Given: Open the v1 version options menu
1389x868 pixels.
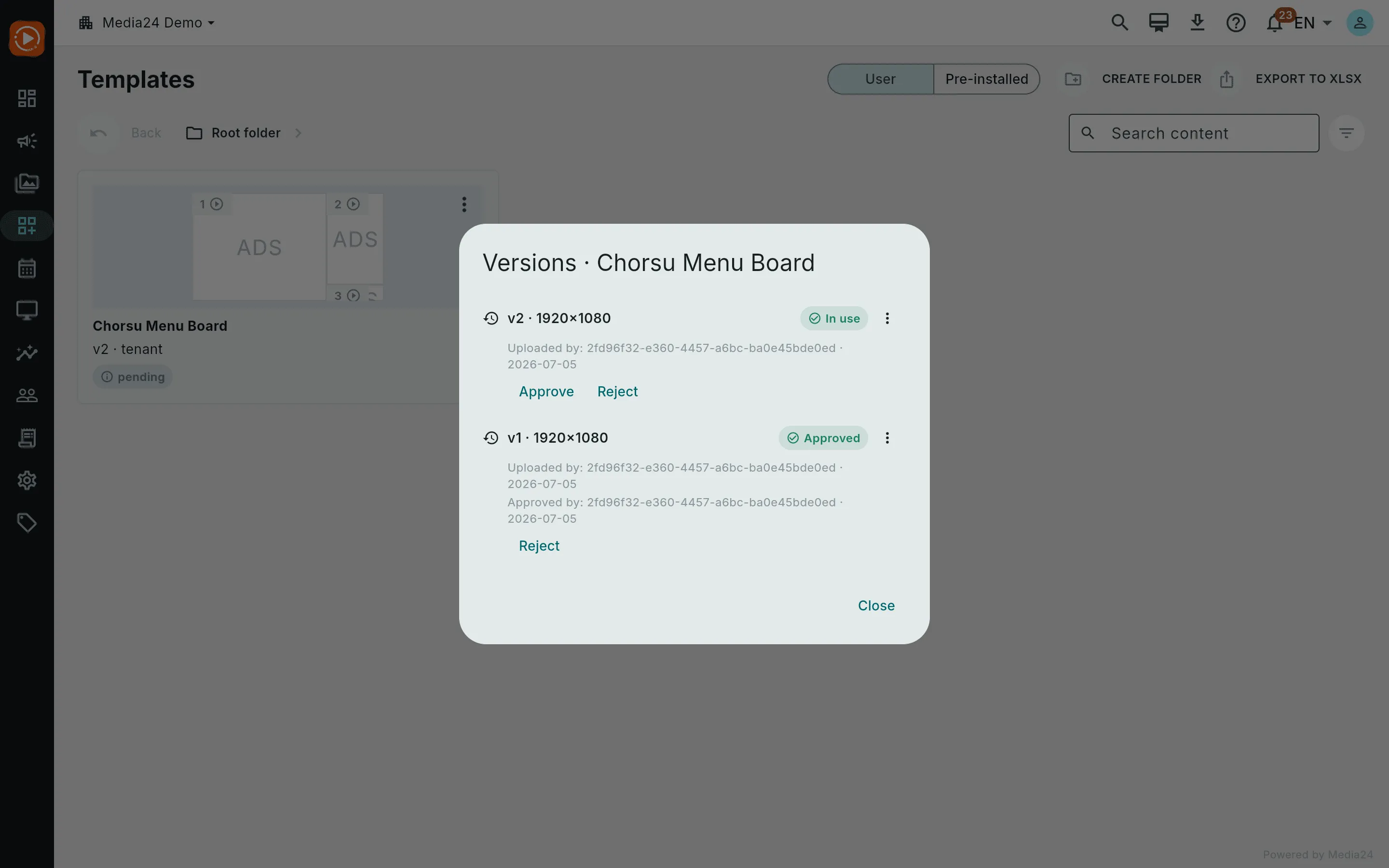Looking at the screenshot, I should (x=887, y=438).
